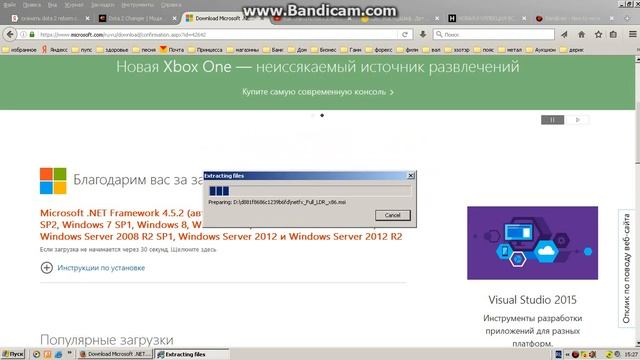Viewport: 640px width, 360px height.
Task: Click Щелкните здесь to restart download
Action: [193, 249]
